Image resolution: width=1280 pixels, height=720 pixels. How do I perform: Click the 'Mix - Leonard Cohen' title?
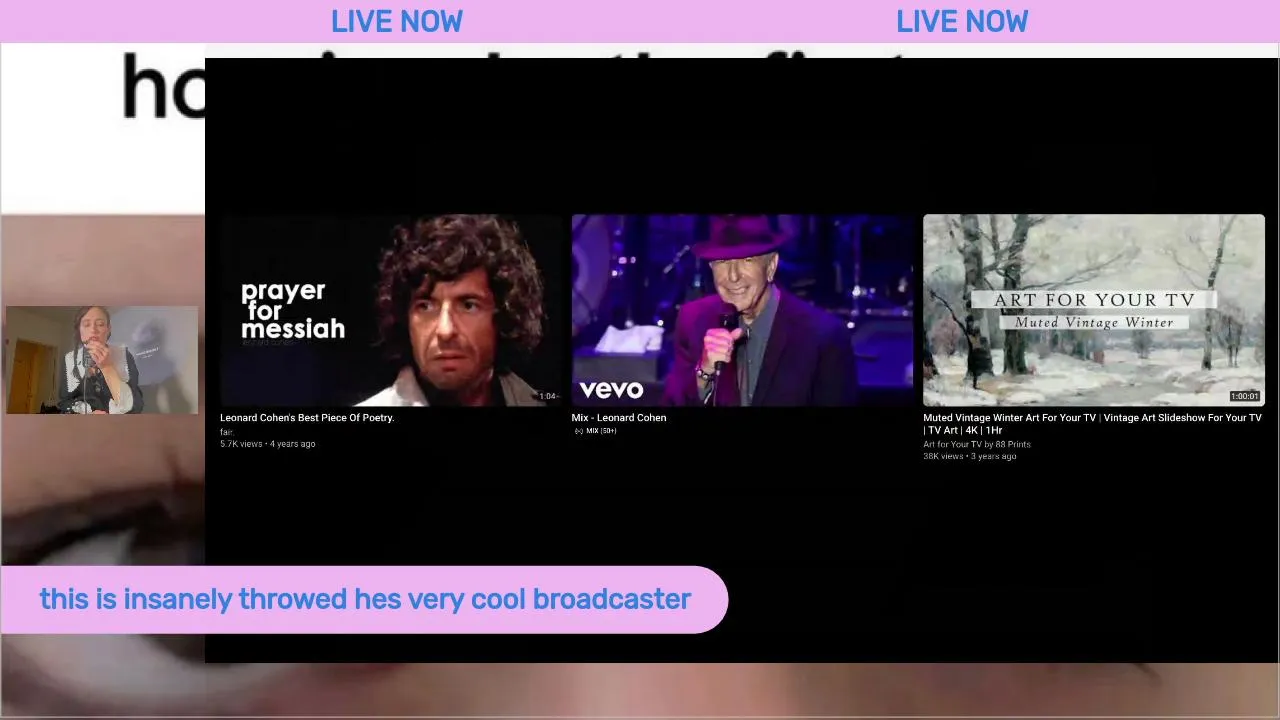point(619,418)
